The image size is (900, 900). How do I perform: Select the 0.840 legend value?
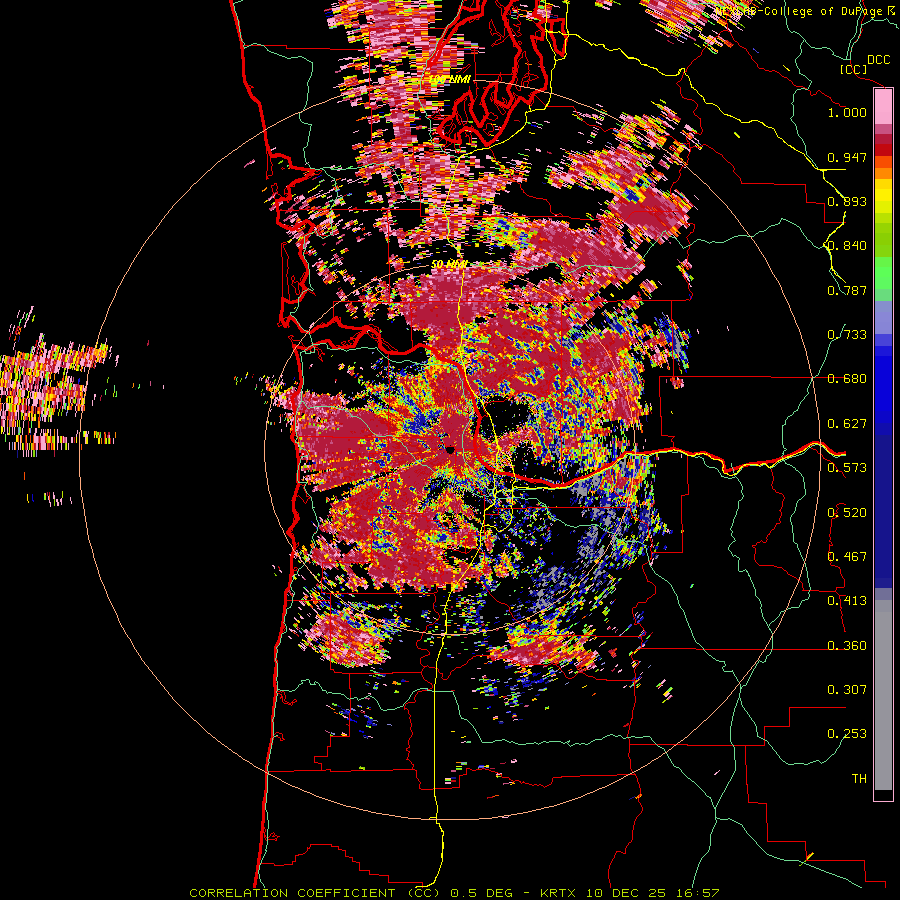pos(847,246)
